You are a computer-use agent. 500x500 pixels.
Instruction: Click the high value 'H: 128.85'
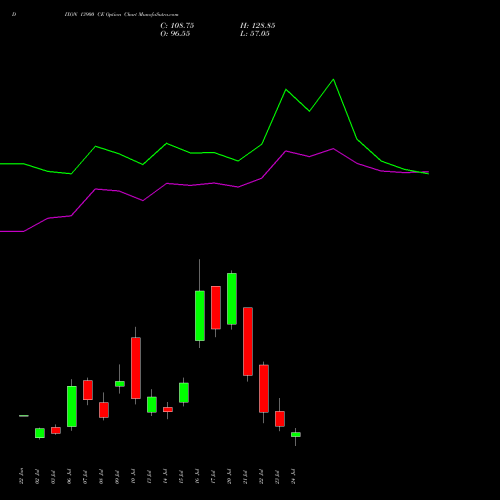click(x=258, y=26)
